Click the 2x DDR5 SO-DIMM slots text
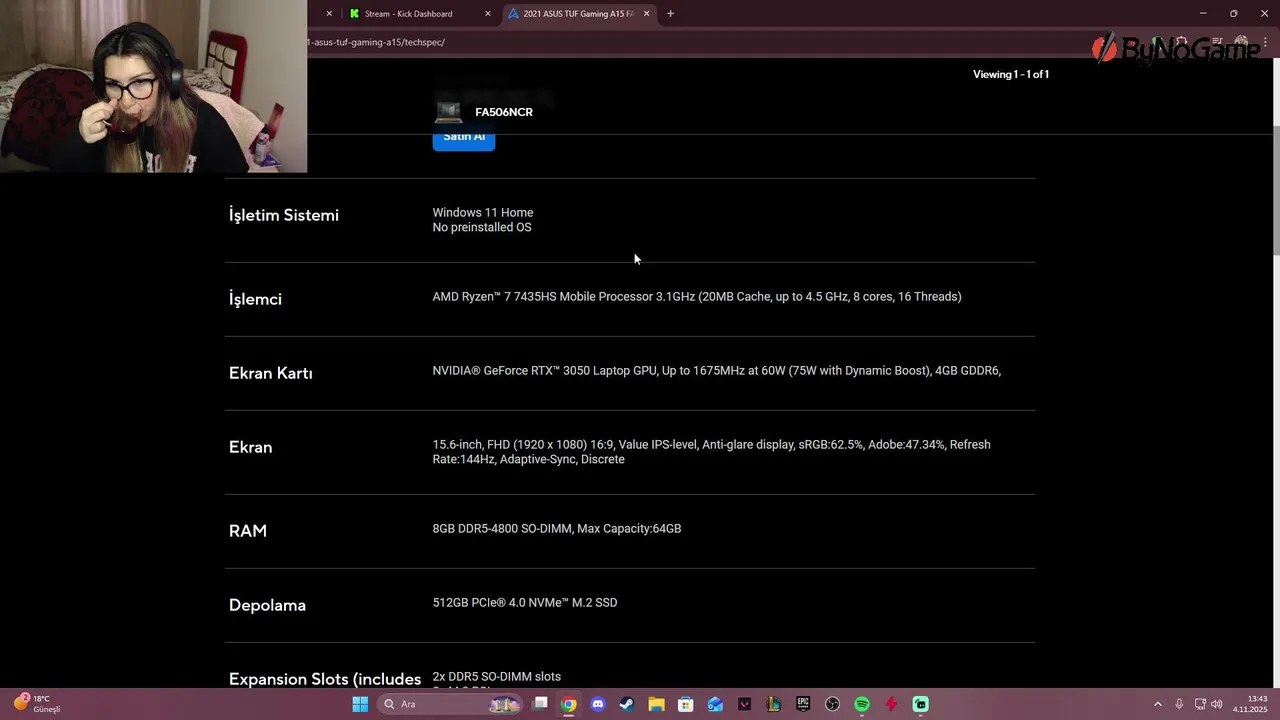Screen dimensions: 1280x720 (497, 676)
